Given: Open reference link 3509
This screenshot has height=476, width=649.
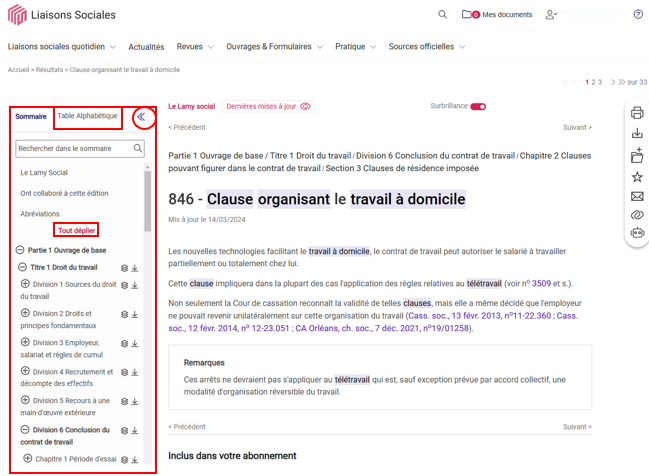Looking at the screenshot, I should tap(541, 284).
